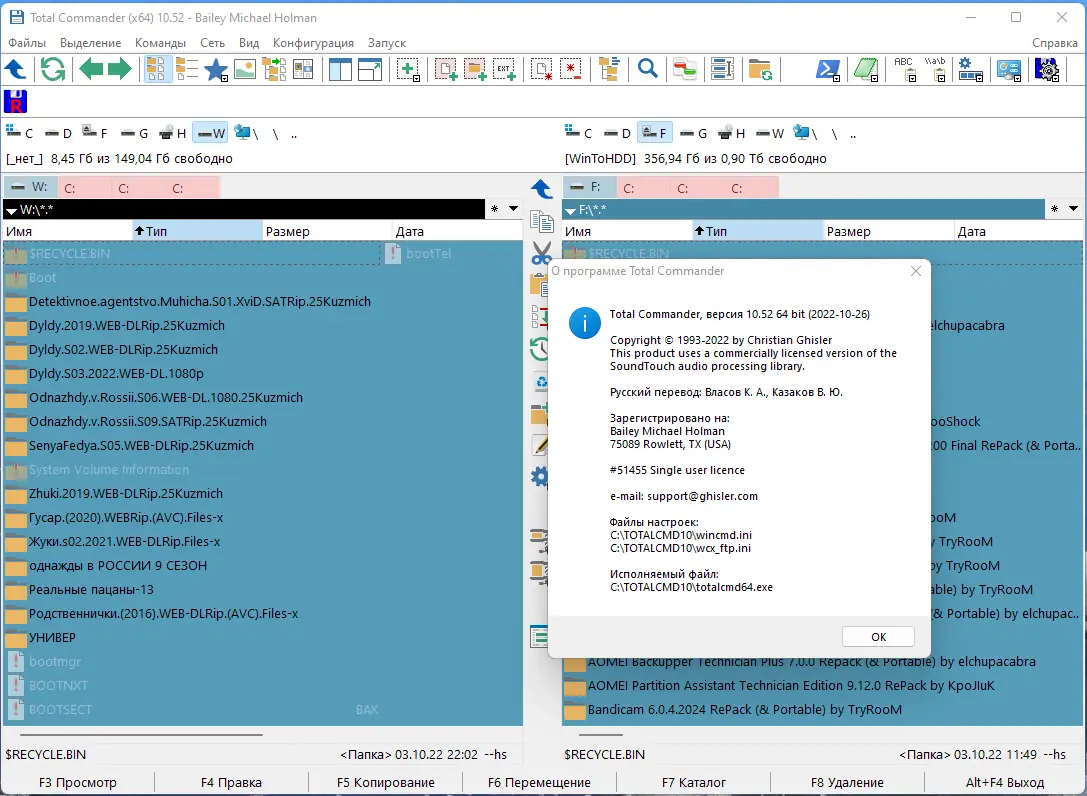
Task: Toggle horizontal panel arrangement icon
Action: 368,69
